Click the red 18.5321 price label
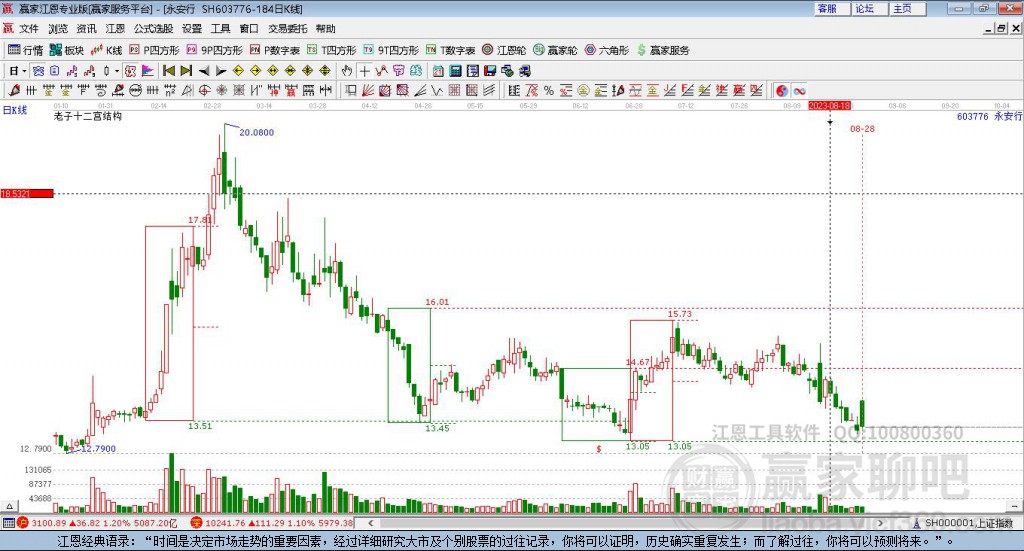This screenshot has width=1024, height=551. (27, 193)
